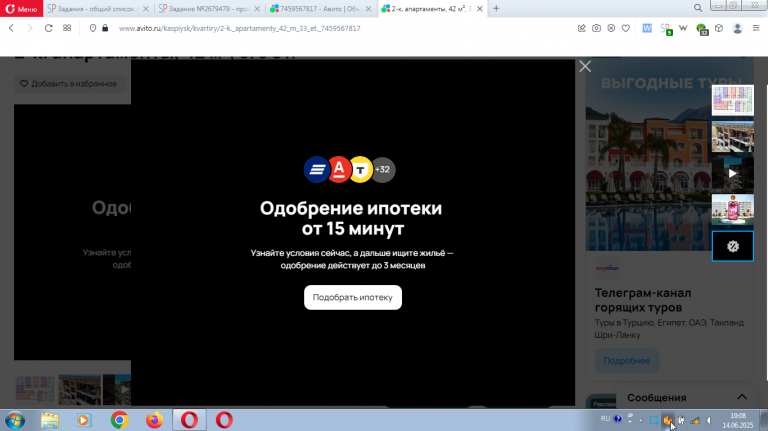
Task: Reload the current page
Action: pos(48,28)
